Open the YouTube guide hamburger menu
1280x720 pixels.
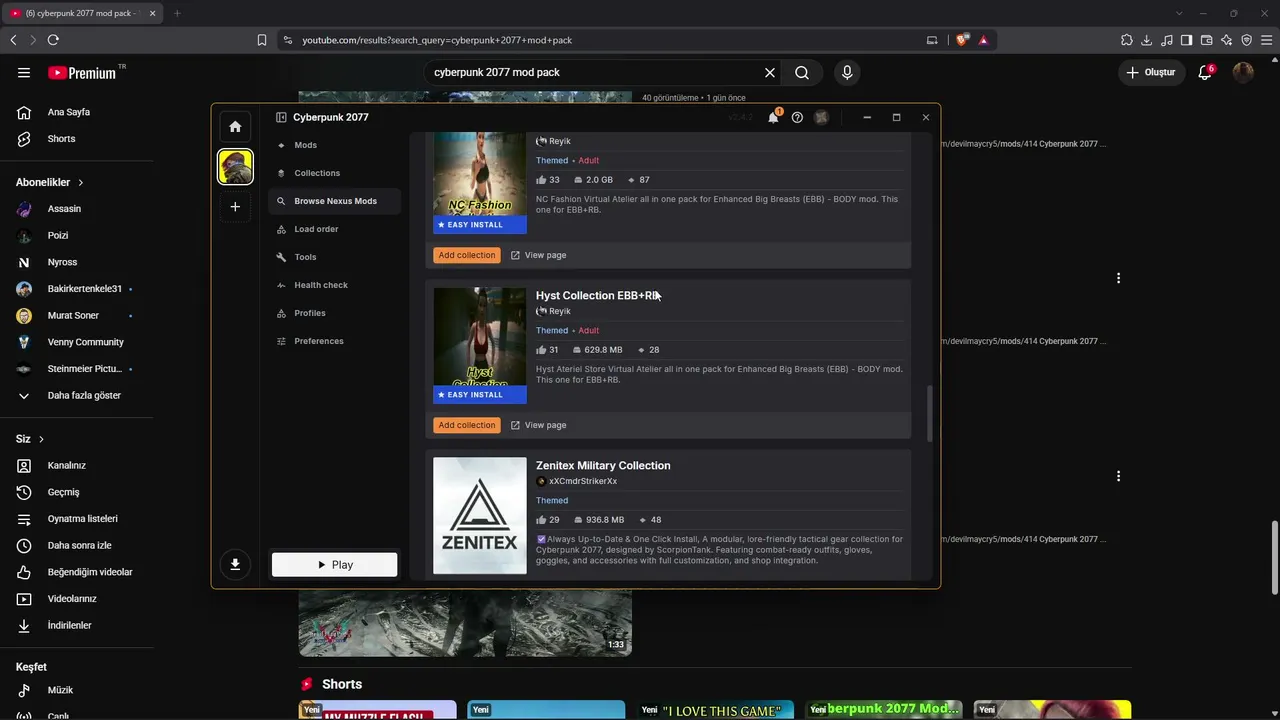tap(24, 72)
